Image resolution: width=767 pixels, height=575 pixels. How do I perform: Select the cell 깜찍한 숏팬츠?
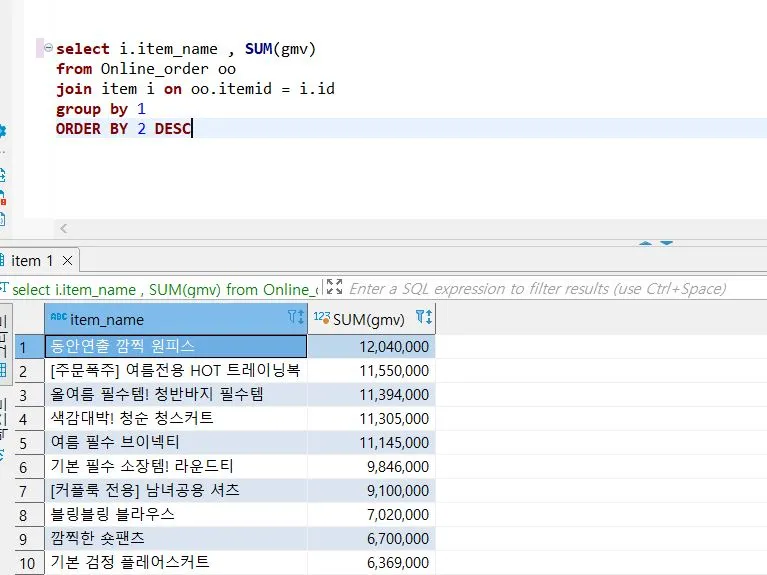[176, 538]
